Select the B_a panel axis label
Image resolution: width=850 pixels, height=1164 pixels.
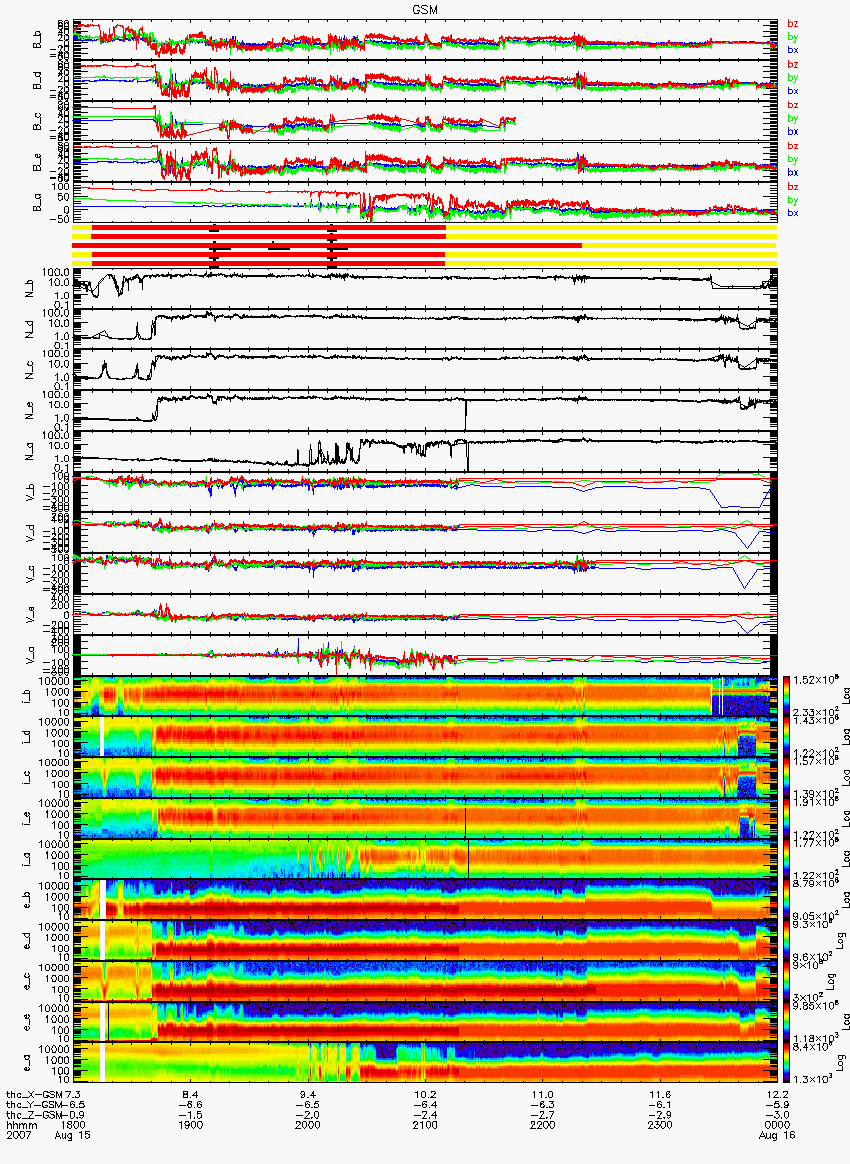(37, 203)
